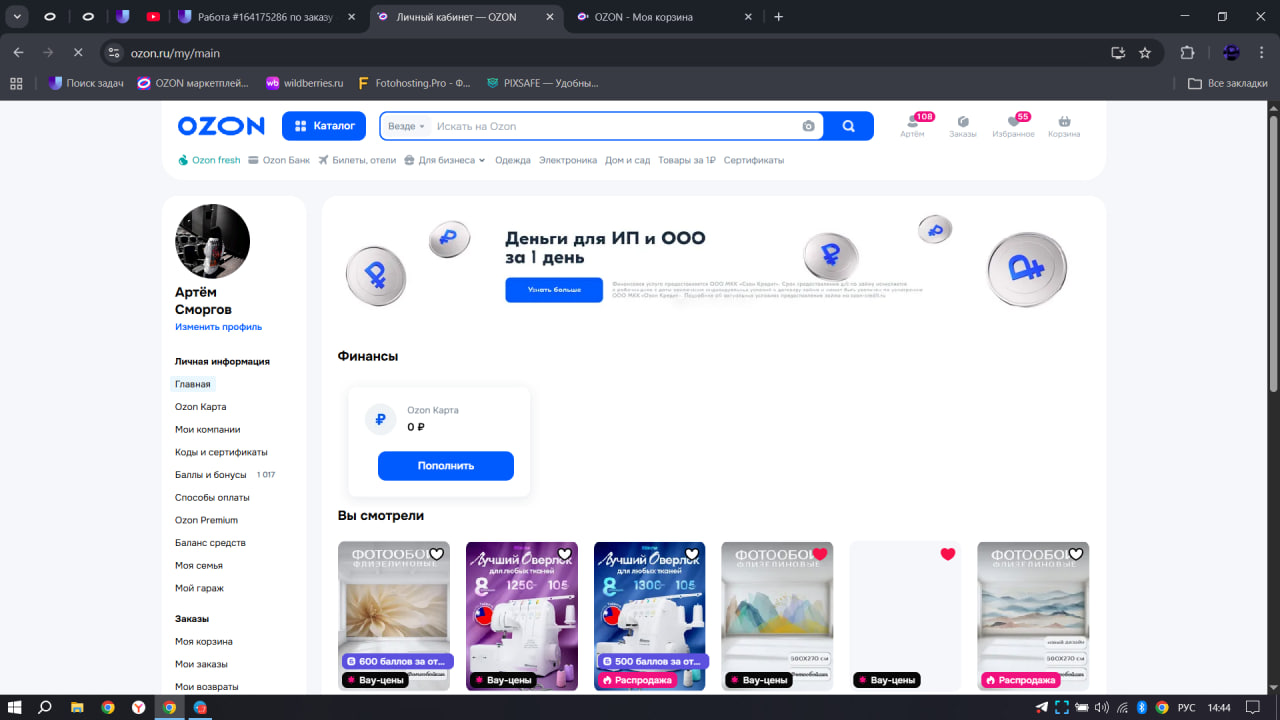Expand the Для бизнеса dropdown
Image resolution: width=1280 pixels, height=720 pixels.
point(445,160)
